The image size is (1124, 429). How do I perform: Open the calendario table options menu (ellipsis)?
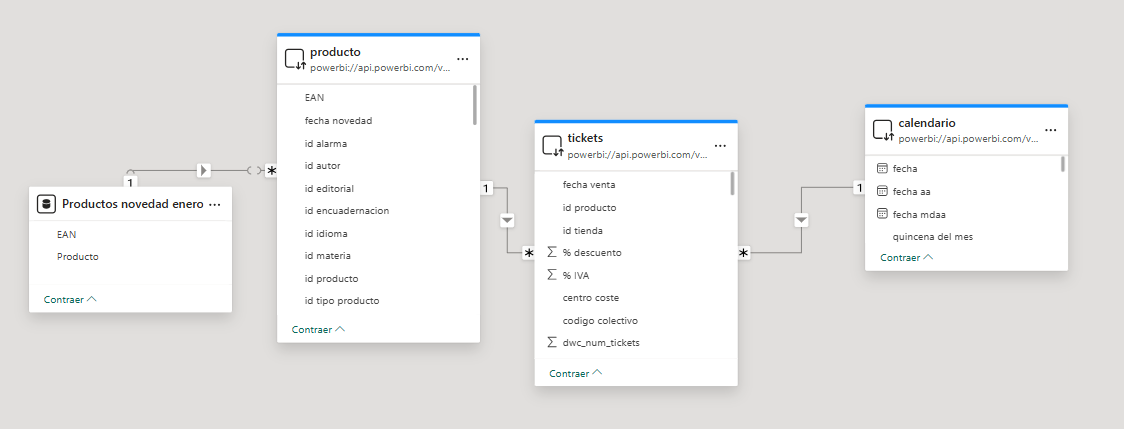[x=1051, y=130]
